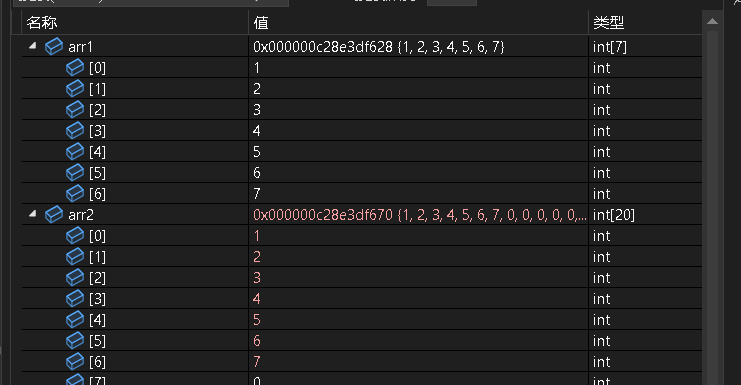The image size is (741, 385).
Task: Click variable icon of arr2 element [5]
Action: click(x=75, y=340)
